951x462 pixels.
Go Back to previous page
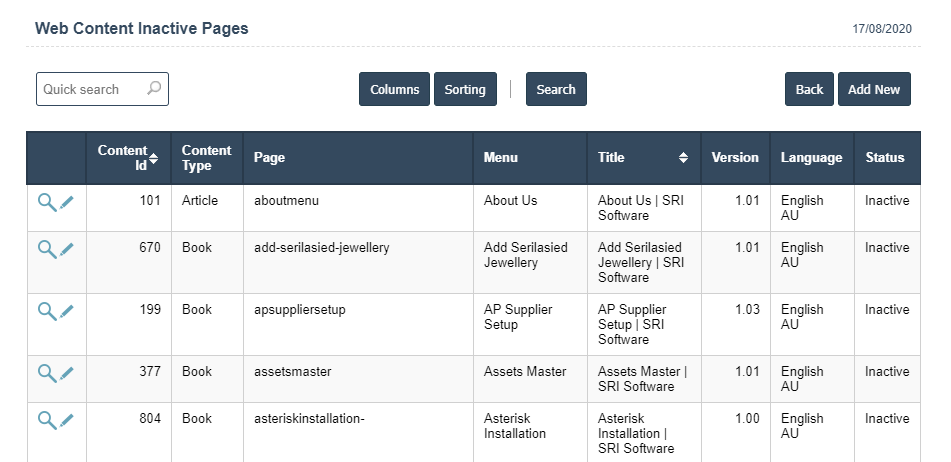click(x=809, y=89)
